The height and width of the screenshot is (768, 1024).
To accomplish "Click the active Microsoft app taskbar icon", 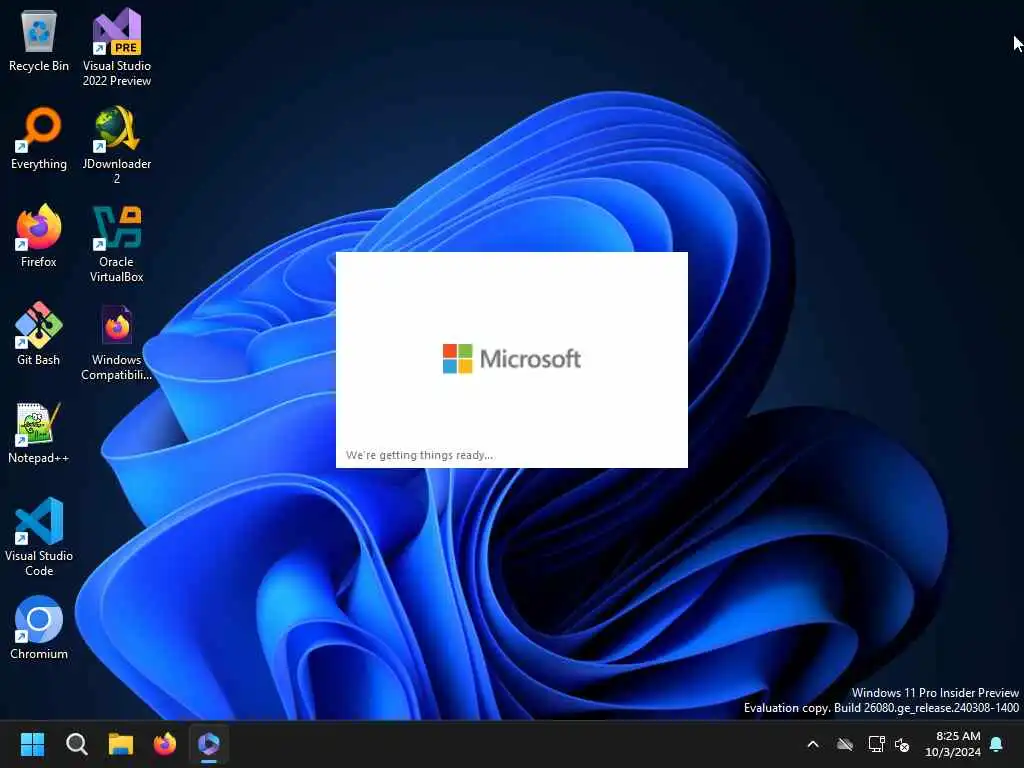I will pos(209,744).
